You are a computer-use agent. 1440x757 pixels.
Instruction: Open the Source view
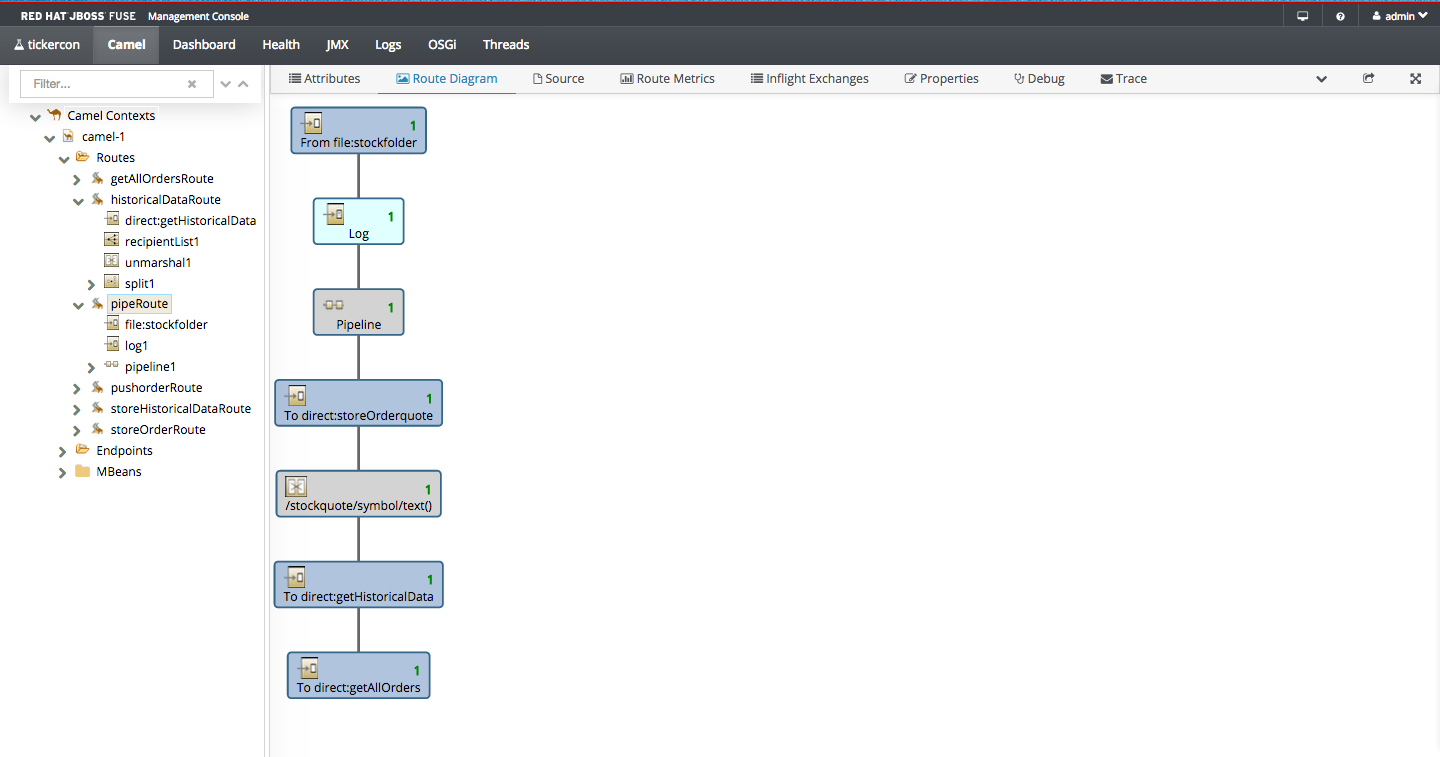pyautogui.click(x=558, y=78)
